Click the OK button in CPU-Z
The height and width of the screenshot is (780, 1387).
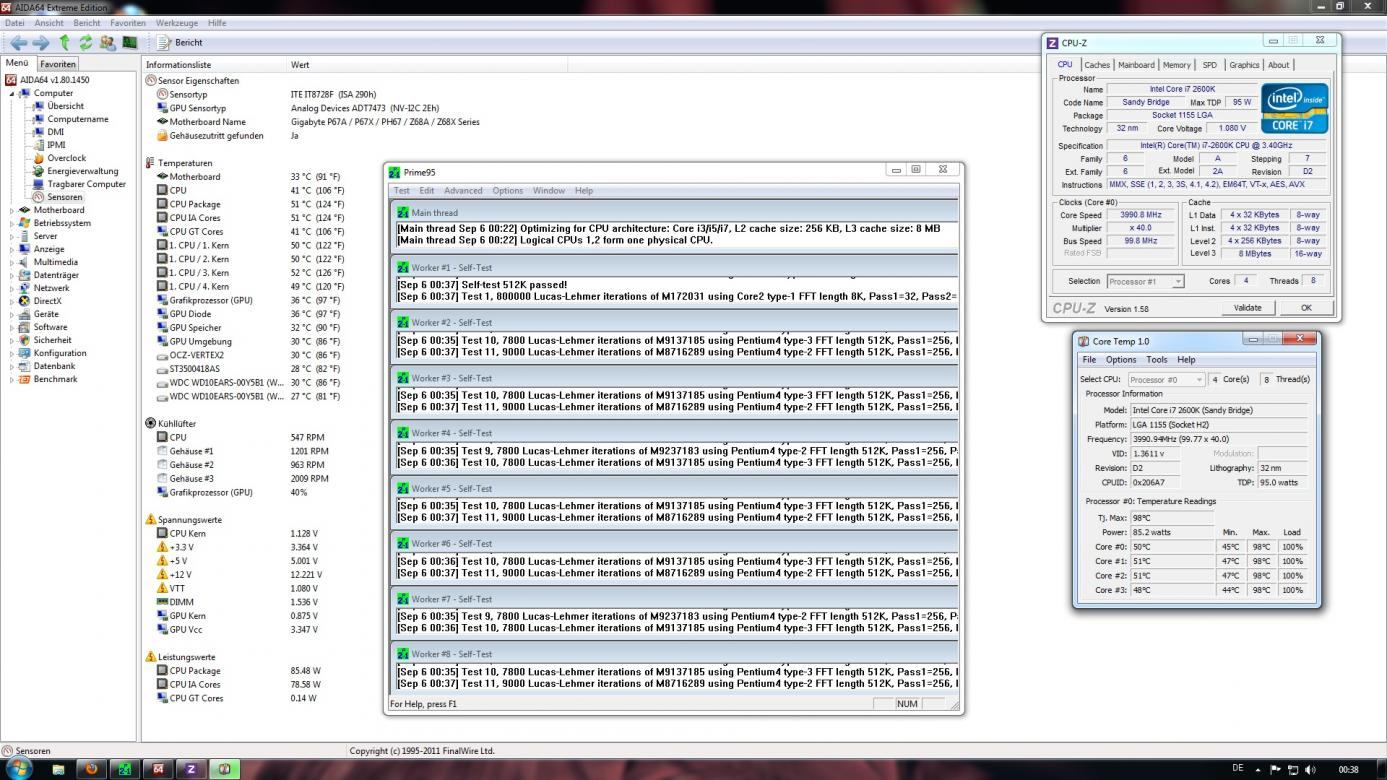[x=1305, y=308]
